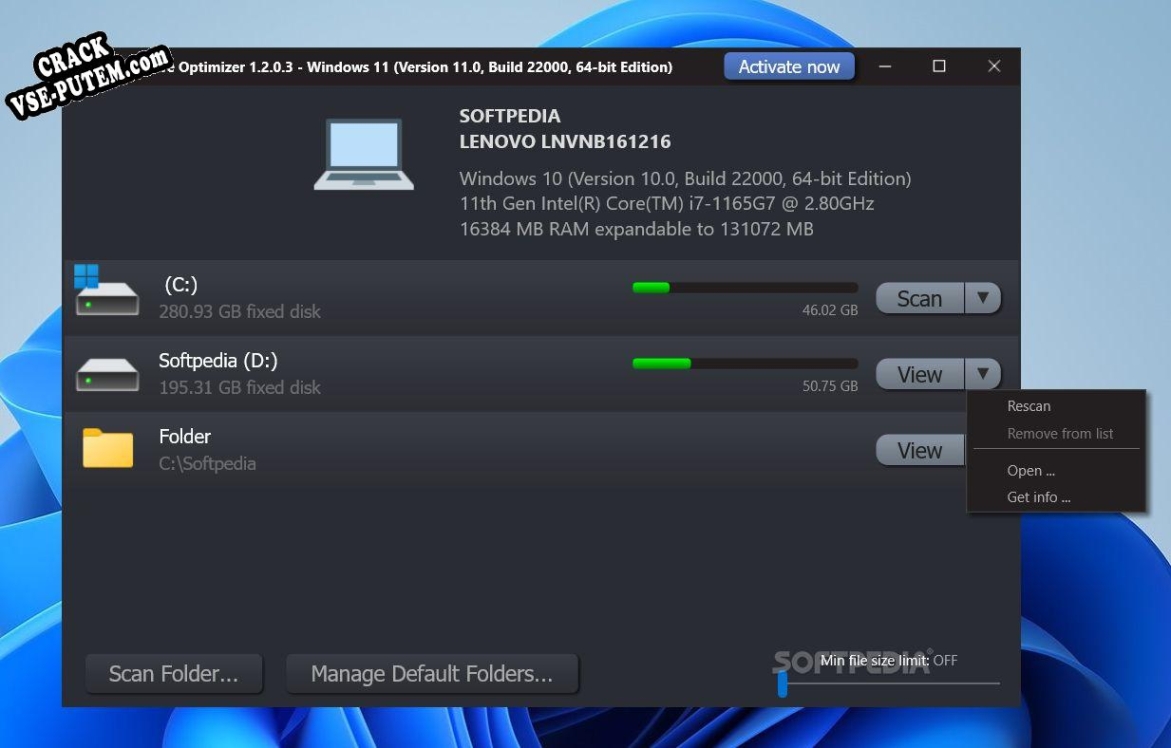Select the Softpedia (D:) drive icon
1171x748 pixels.
(x=107, y=372)
